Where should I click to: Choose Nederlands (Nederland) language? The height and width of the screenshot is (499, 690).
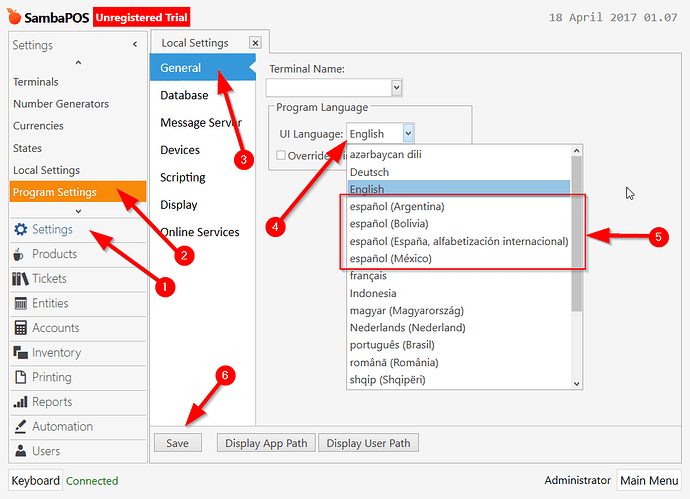459,328
